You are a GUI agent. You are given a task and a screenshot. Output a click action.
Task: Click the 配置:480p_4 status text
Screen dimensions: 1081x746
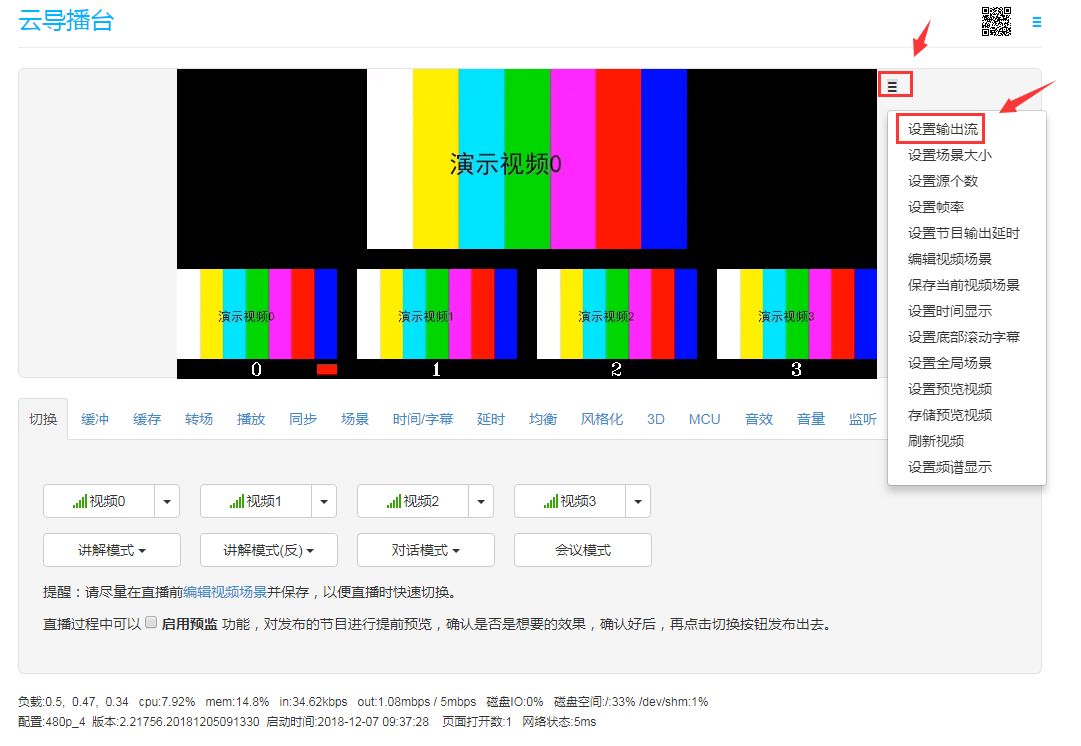coord(52,722)
